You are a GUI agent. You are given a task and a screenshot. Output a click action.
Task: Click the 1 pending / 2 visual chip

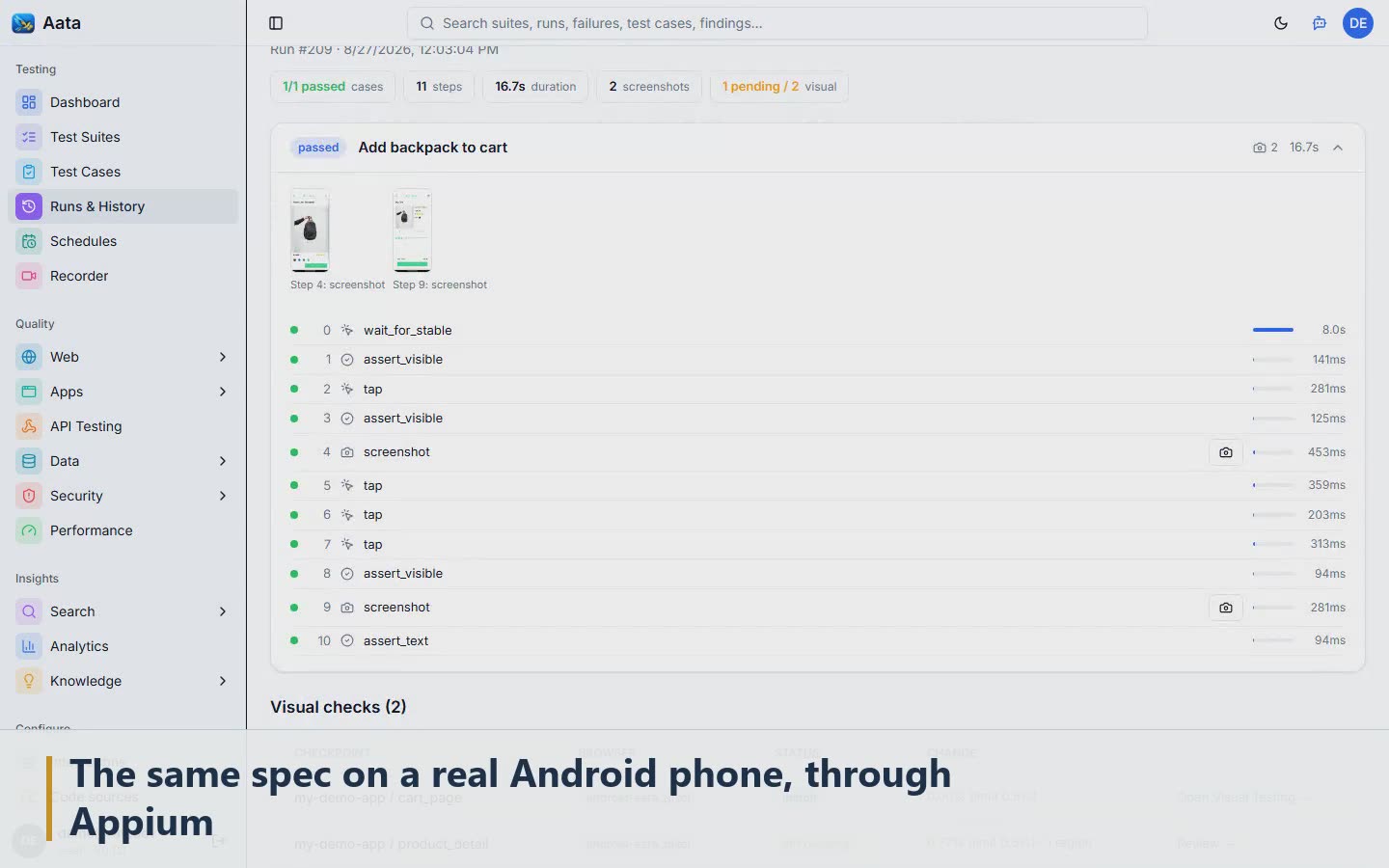[779, 87]
